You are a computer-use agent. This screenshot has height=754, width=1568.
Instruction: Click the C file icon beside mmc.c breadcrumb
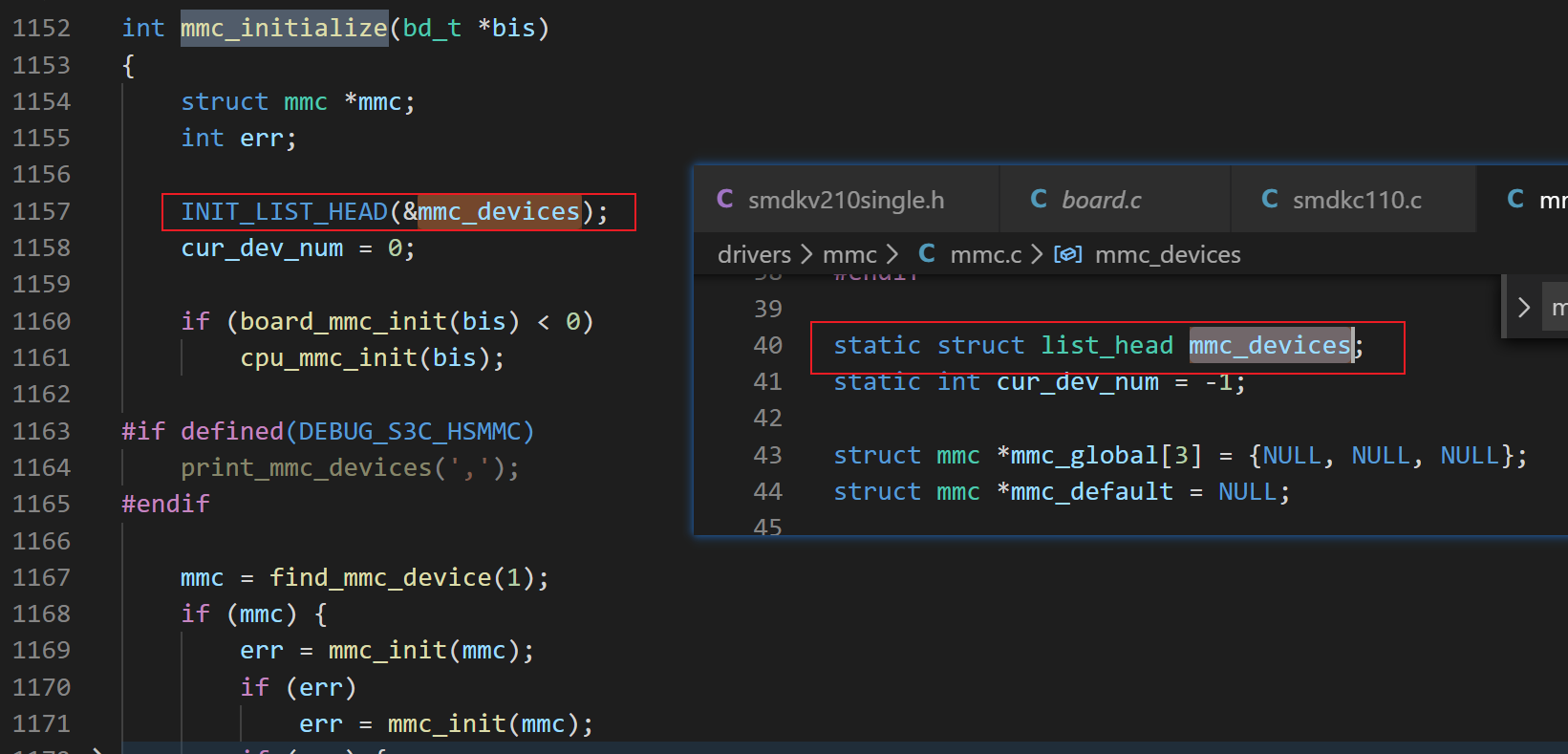click(927, 254)
